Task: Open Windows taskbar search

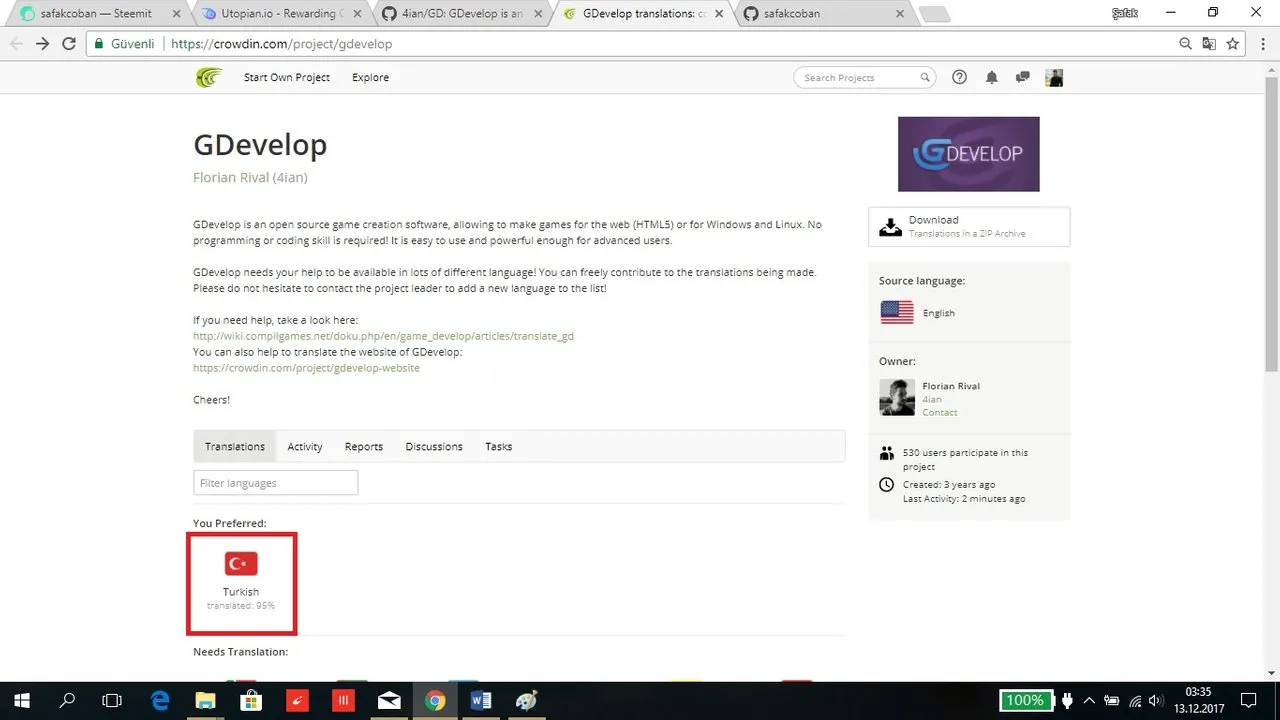Action: coord(67,700)
